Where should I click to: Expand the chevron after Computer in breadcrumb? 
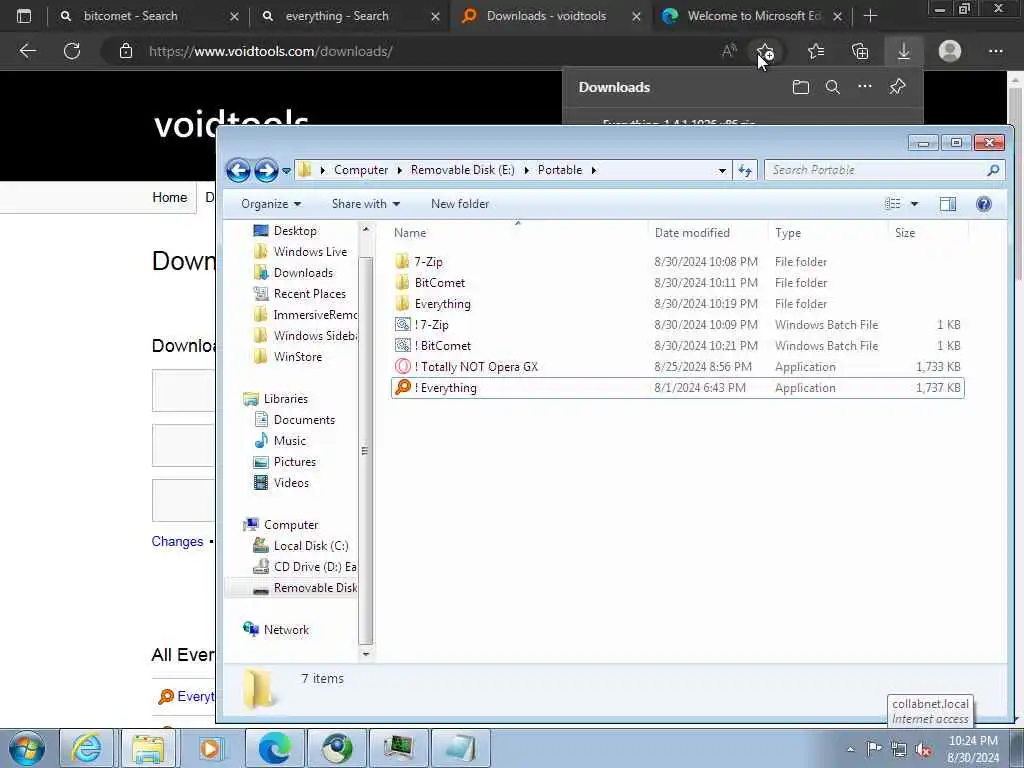400,170
